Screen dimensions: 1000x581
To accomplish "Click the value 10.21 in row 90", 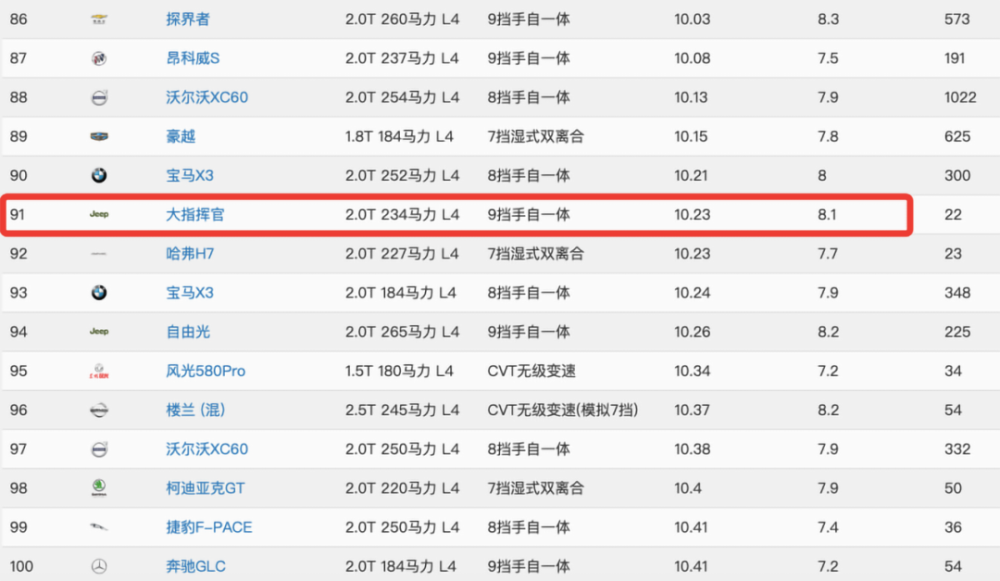I will (x=691, y=175).
